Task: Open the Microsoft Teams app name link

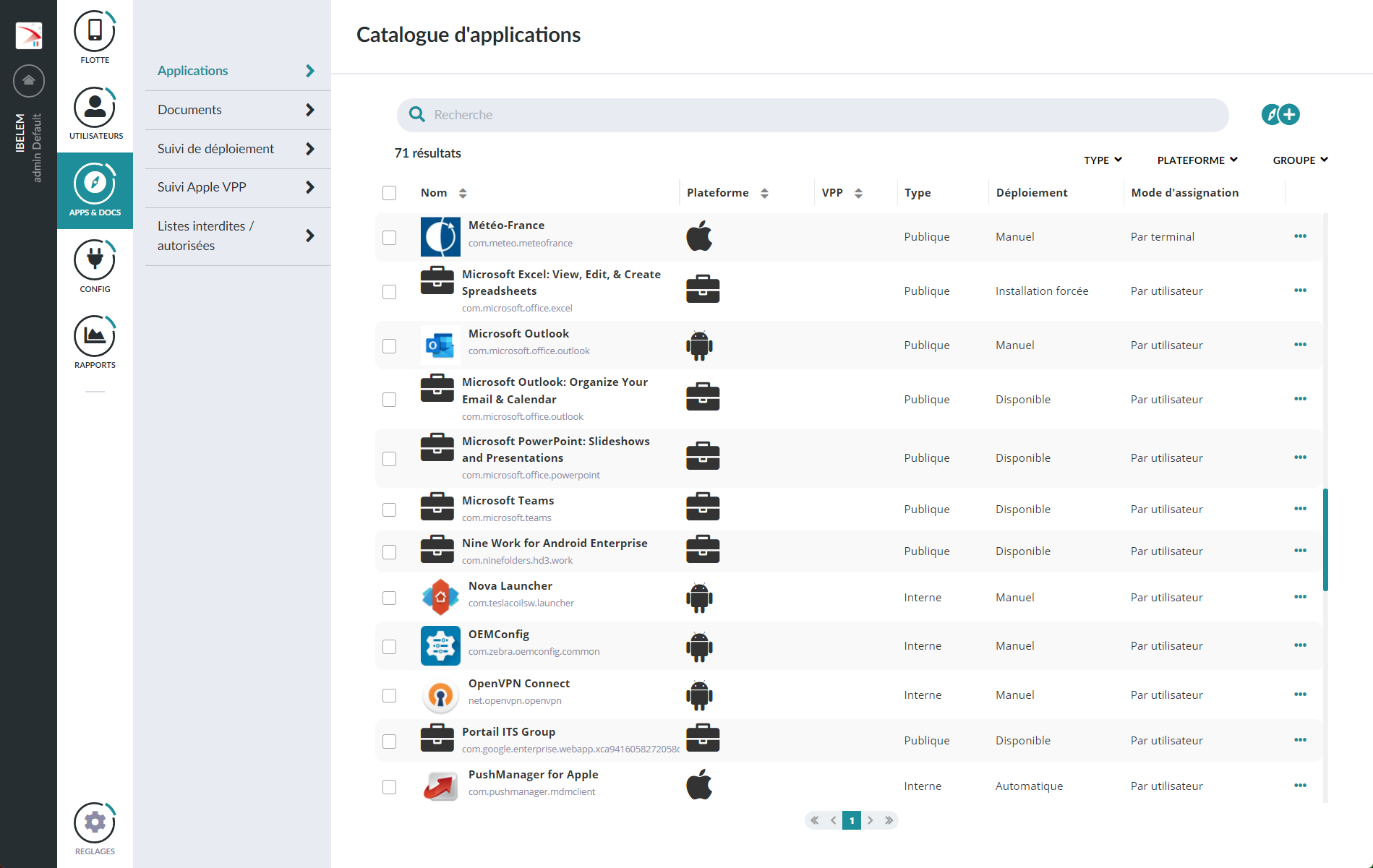Action: tap(508, 500)
